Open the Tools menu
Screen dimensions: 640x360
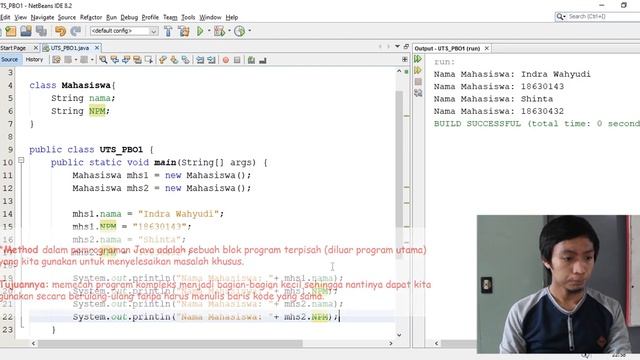click(188, 18)
